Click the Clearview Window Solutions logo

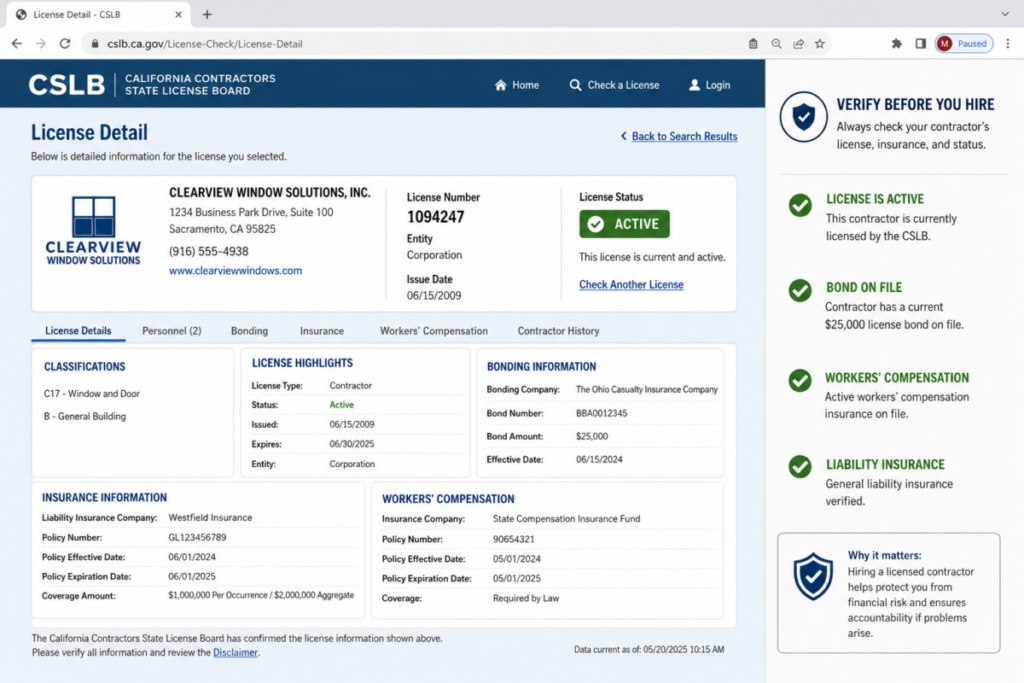[93, 230]
